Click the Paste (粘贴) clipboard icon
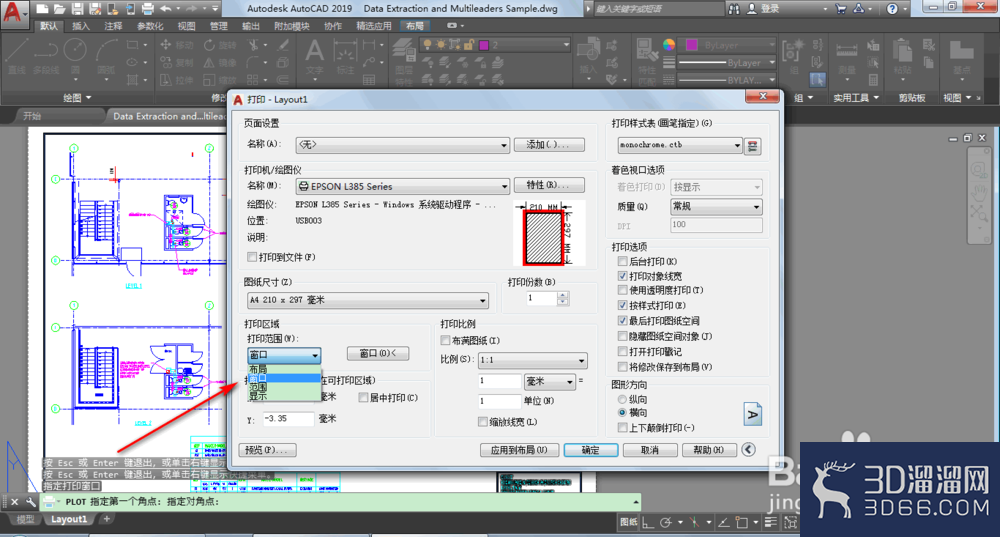The width and height of the screenshot is (1000, 537). coord(902,57)
